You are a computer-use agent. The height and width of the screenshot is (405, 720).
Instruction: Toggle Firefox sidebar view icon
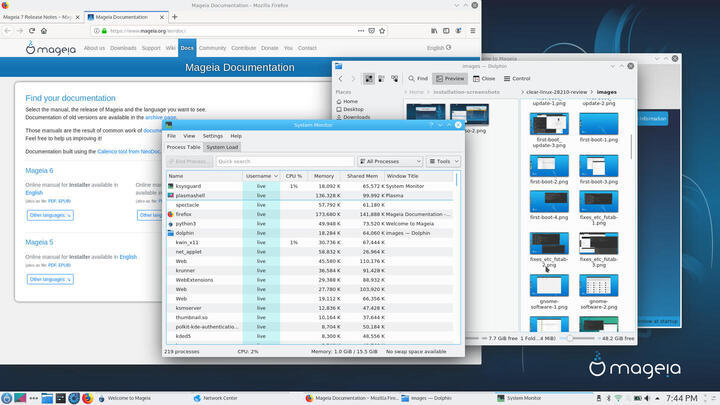(446, 31)
